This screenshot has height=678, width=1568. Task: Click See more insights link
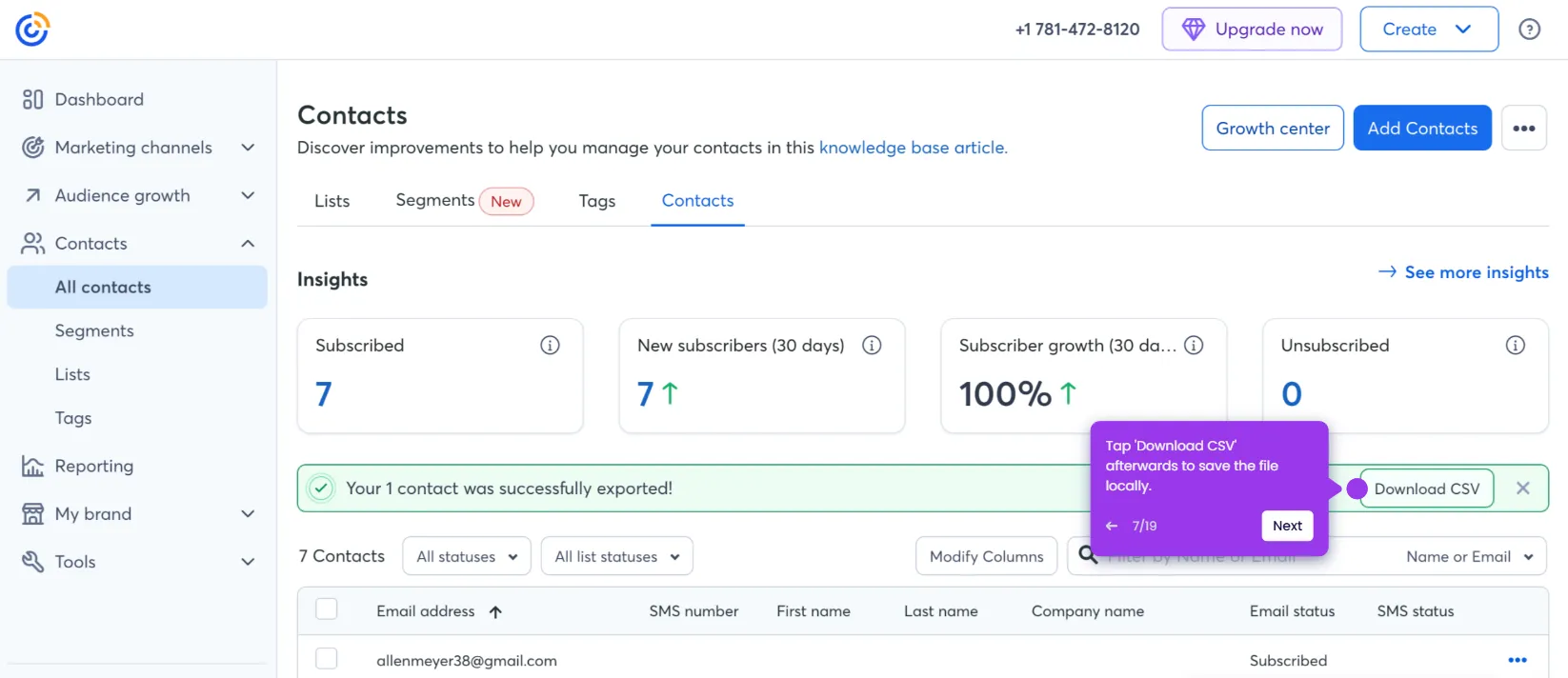[x=1463, y=272]
